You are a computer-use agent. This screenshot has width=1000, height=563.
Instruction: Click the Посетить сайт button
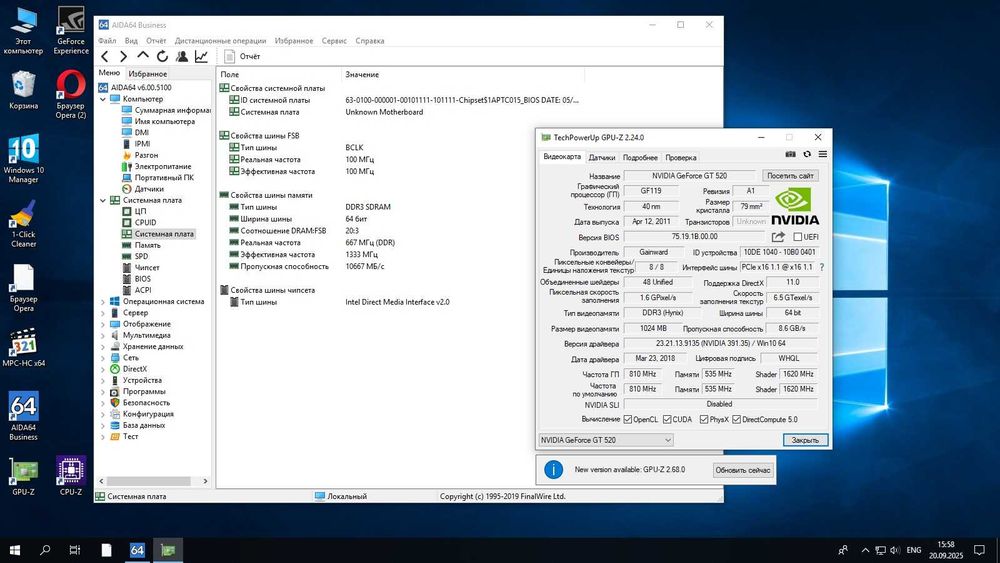[789, 175]
